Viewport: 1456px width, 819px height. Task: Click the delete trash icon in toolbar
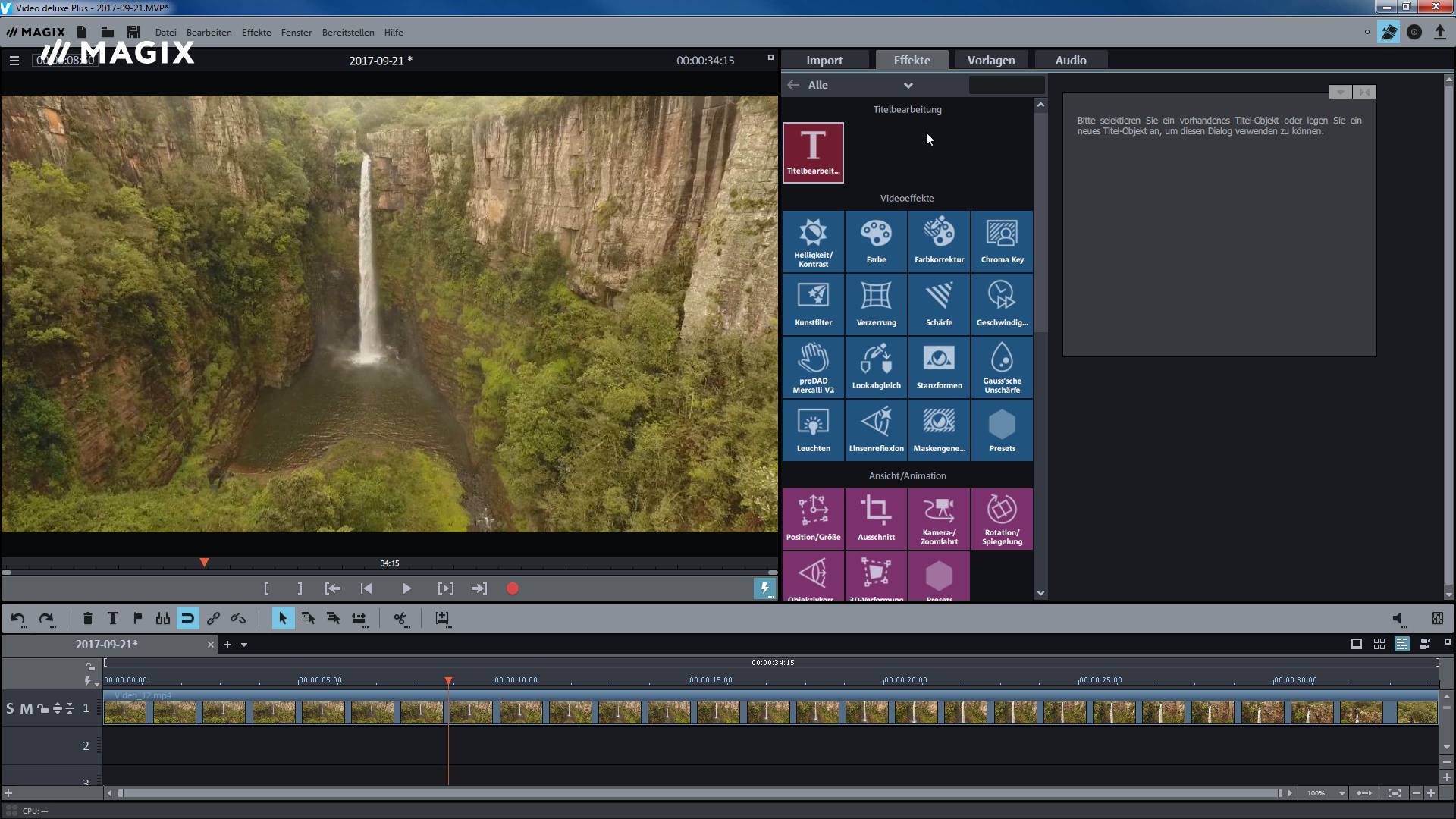coord(87,619)
